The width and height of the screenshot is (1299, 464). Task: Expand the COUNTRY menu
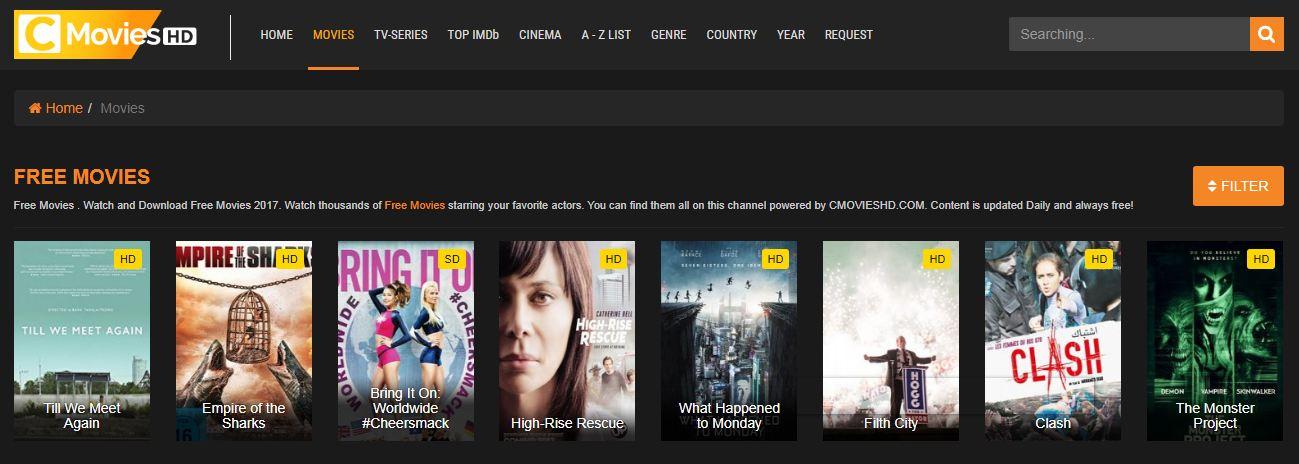(731, 35)
